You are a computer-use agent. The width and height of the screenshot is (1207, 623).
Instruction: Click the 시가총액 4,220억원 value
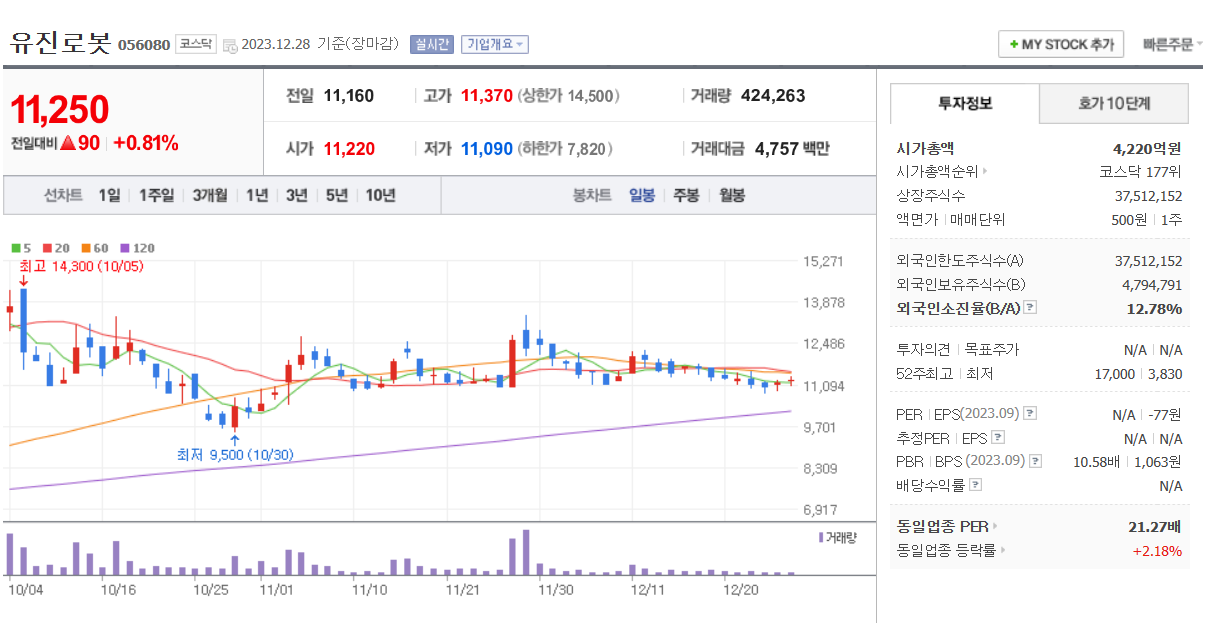pos(1147,147)
